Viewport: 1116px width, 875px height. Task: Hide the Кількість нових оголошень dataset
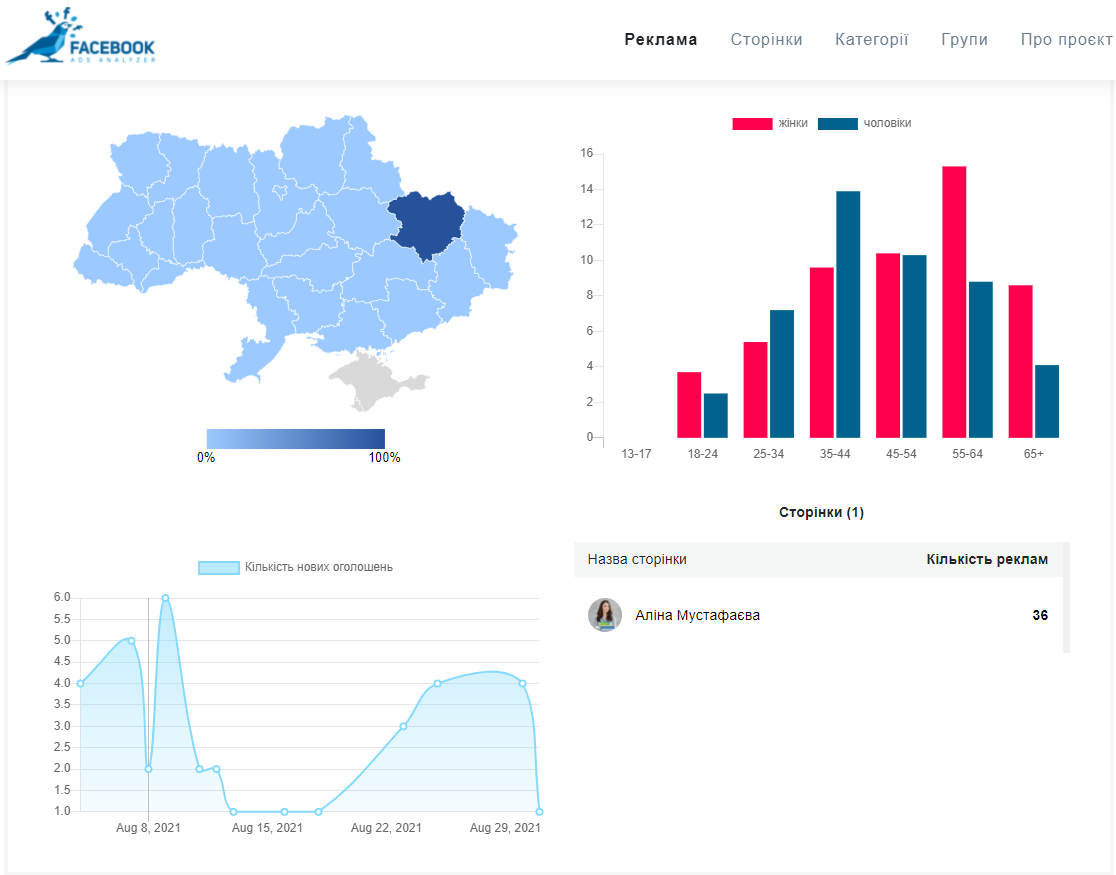tap(295, 567)
